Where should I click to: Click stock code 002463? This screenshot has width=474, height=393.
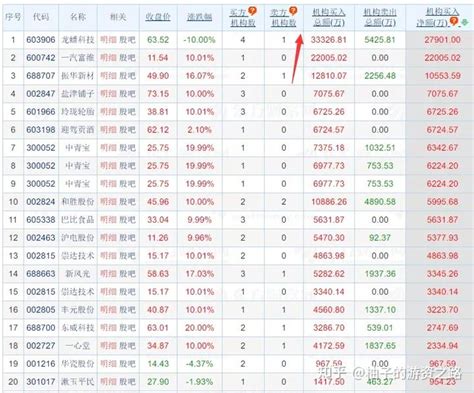point(41,238)
